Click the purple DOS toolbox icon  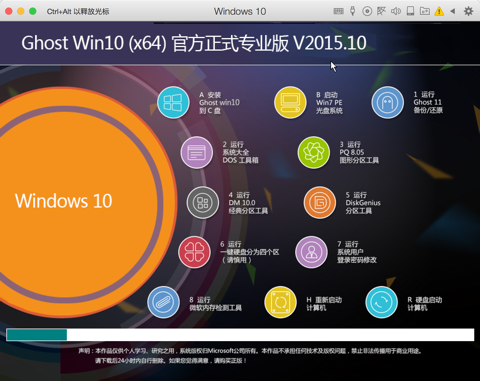(197, 152)
